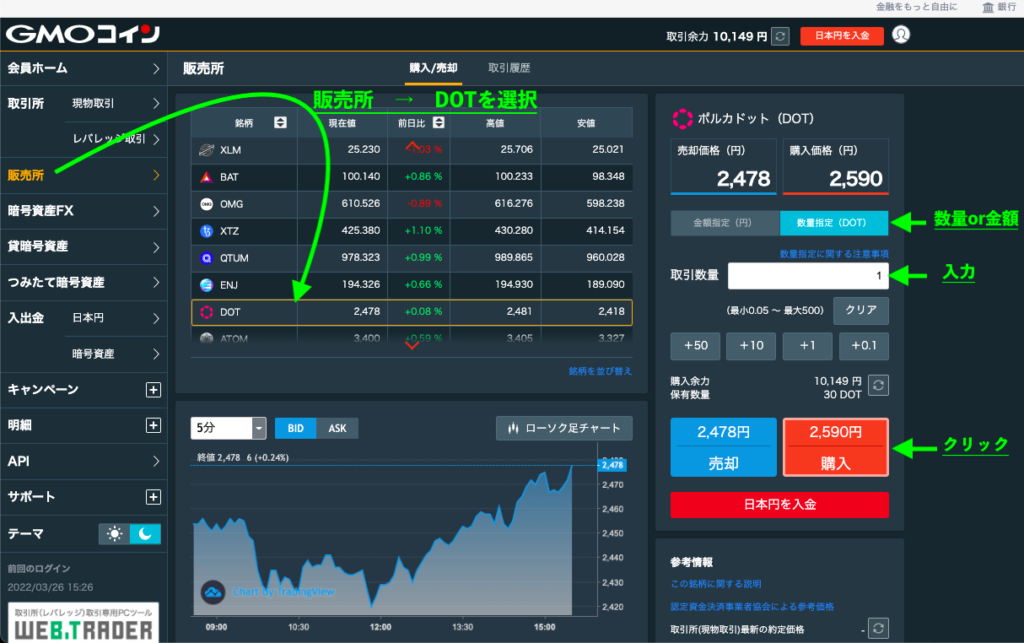Click the XLM coin icon
Screen dimensions: 1024x643
click(206, 150)
